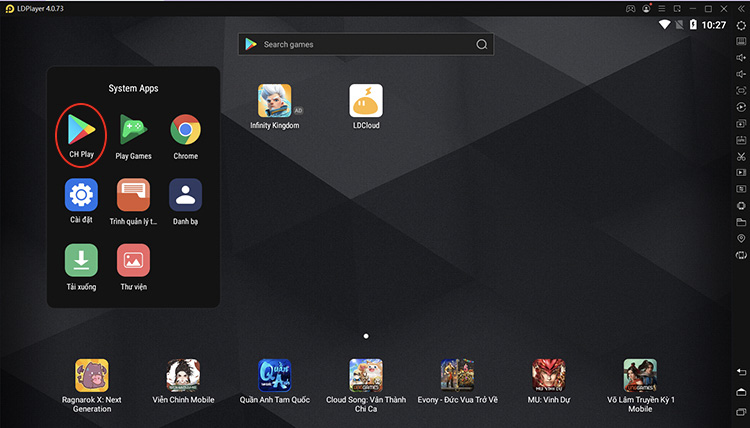Open the operation recorder in sidebar
The height and width of the screenshot is (428, 750).
click(741, 107)
